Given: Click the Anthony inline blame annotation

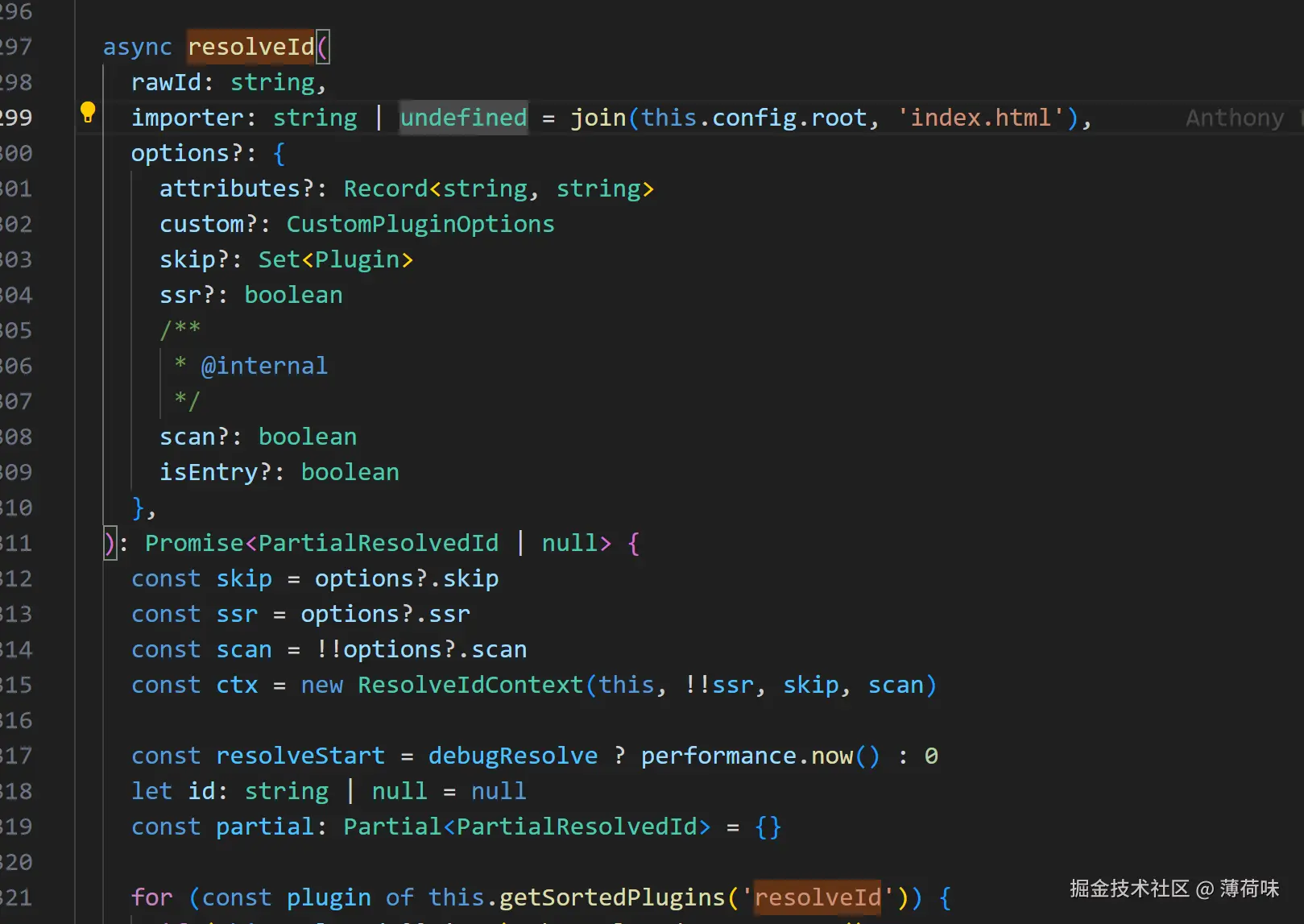Looking at the screenshot, I should tap(1235, 118).
